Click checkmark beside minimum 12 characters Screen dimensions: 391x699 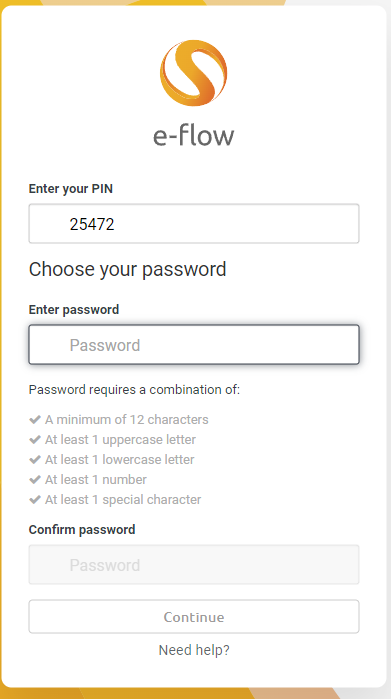point(35,419)
